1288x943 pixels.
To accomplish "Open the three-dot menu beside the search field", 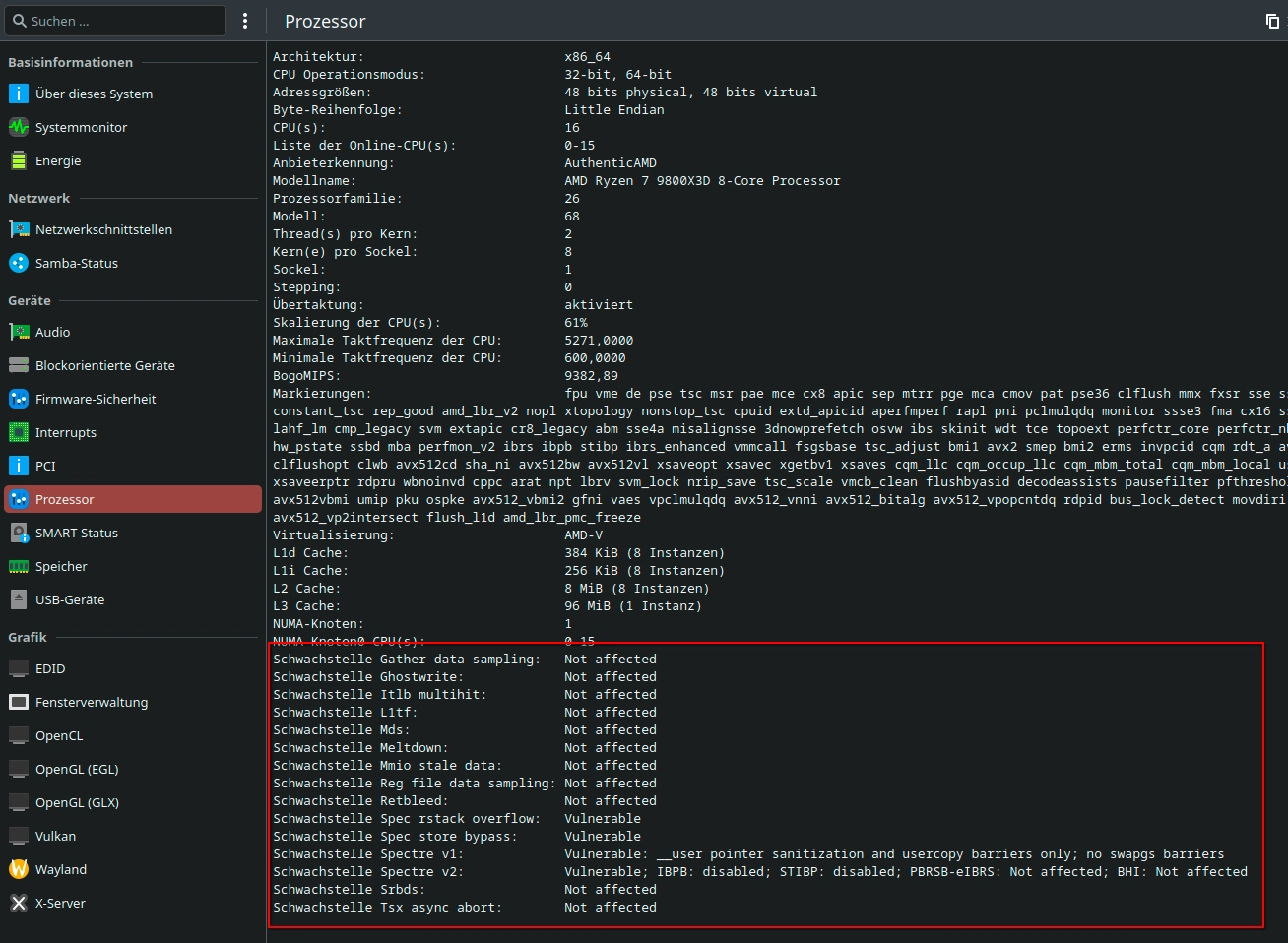I will coord(245,21).
